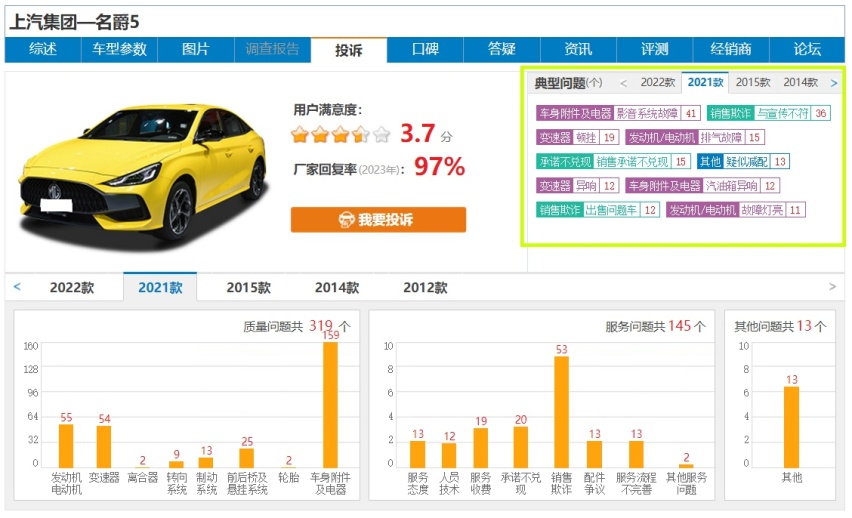
Task: Select 2014款 in lower chart tabs
Action: 337,288
